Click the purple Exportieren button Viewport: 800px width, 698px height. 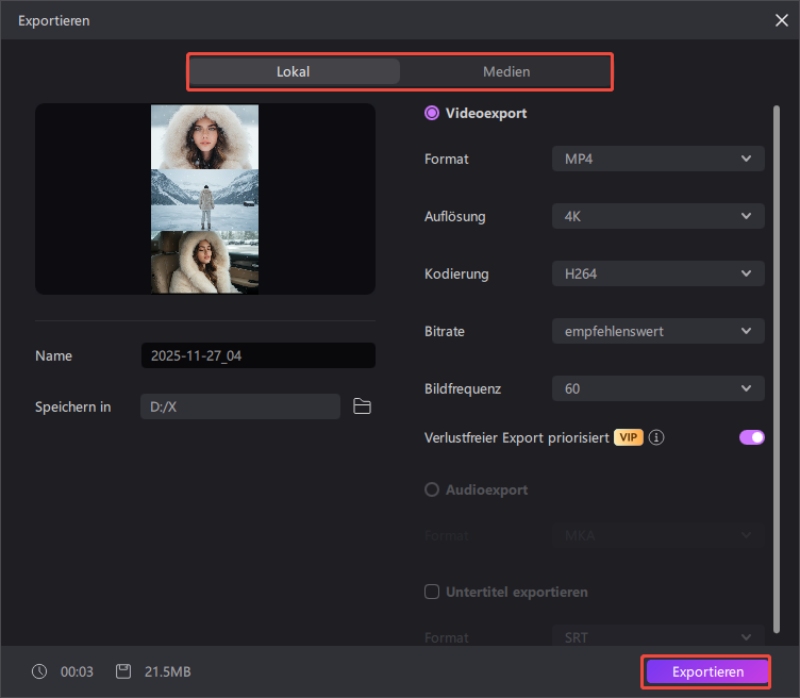click(x=707, y=672)
